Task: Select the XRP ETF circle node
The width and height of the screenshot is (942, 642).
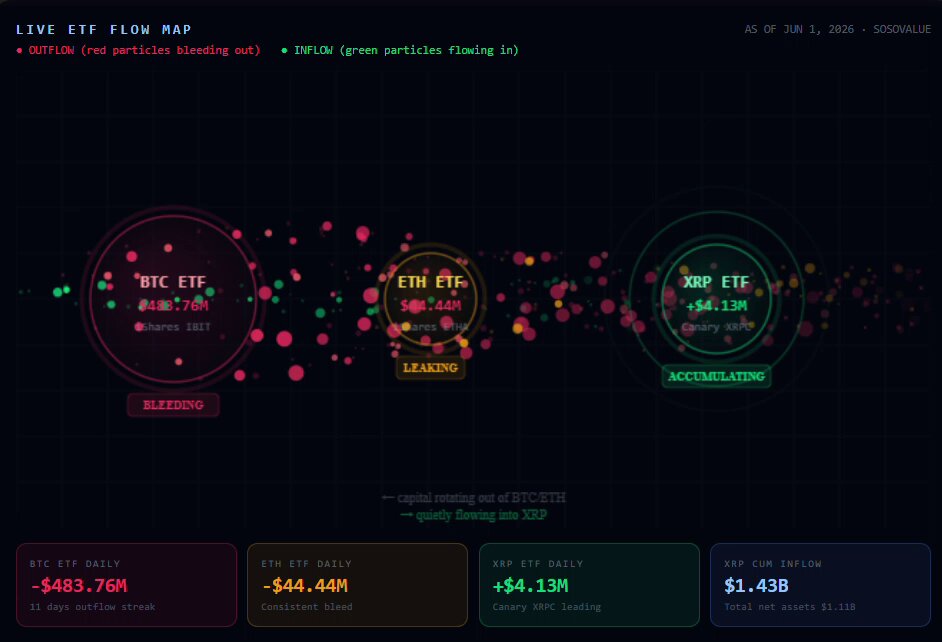Action: 716,299
